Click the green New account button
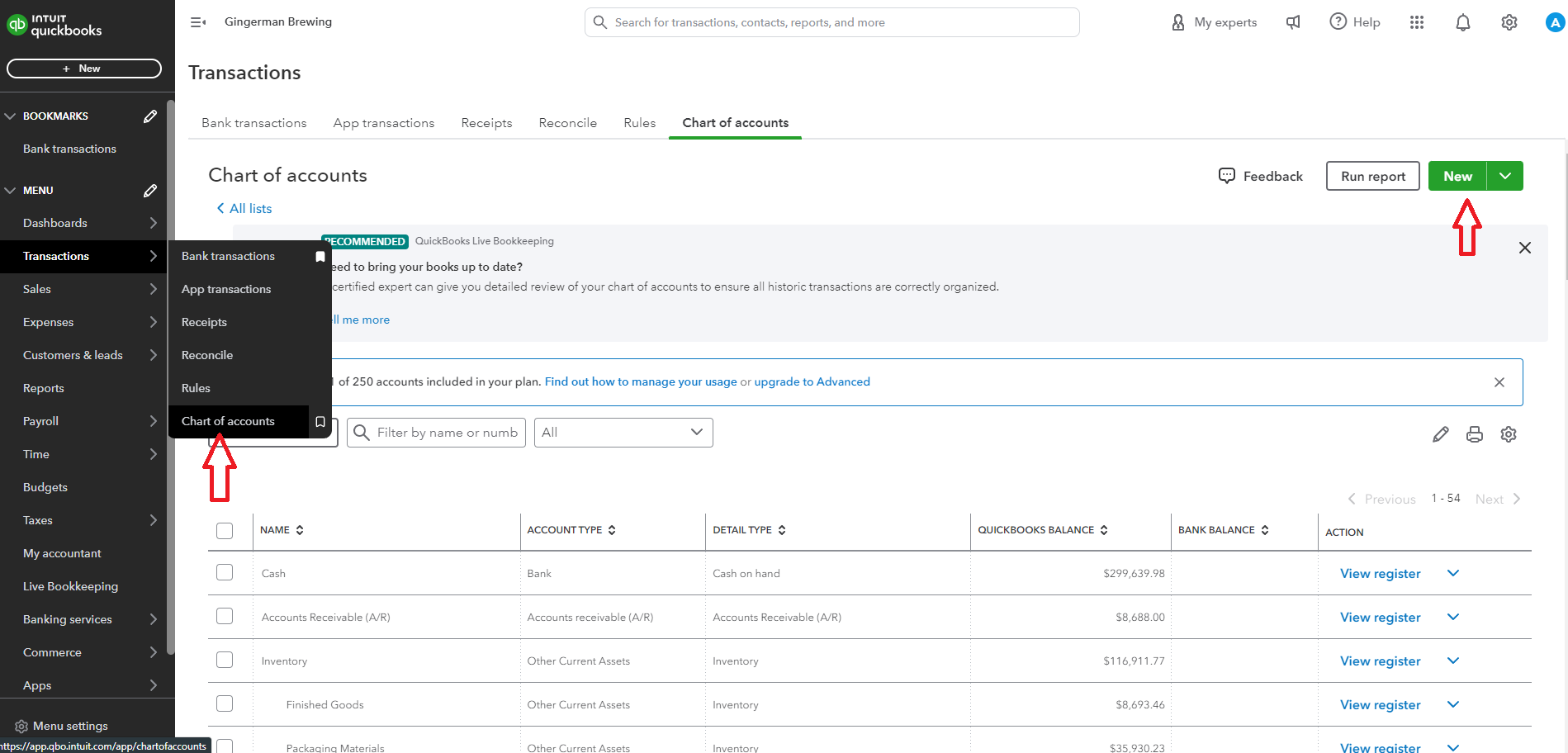The height and width of the screenshot is (753, 1568). pyautogui.click(x=1457, y=176)
